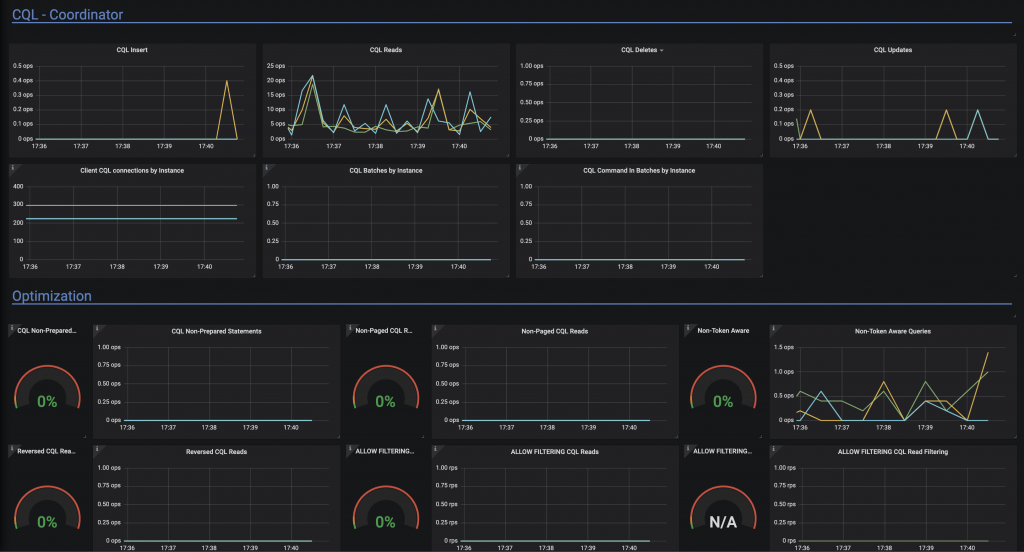Viewport: 1024px width, 552px height.
Task: Open CQL Batches by Instance title menu
Action: [385, 170]
